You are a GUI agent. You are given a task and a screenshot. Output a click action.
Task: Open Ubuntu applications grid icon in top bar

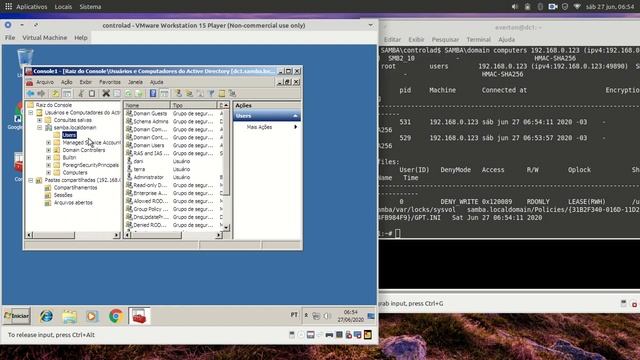point(8,7)
